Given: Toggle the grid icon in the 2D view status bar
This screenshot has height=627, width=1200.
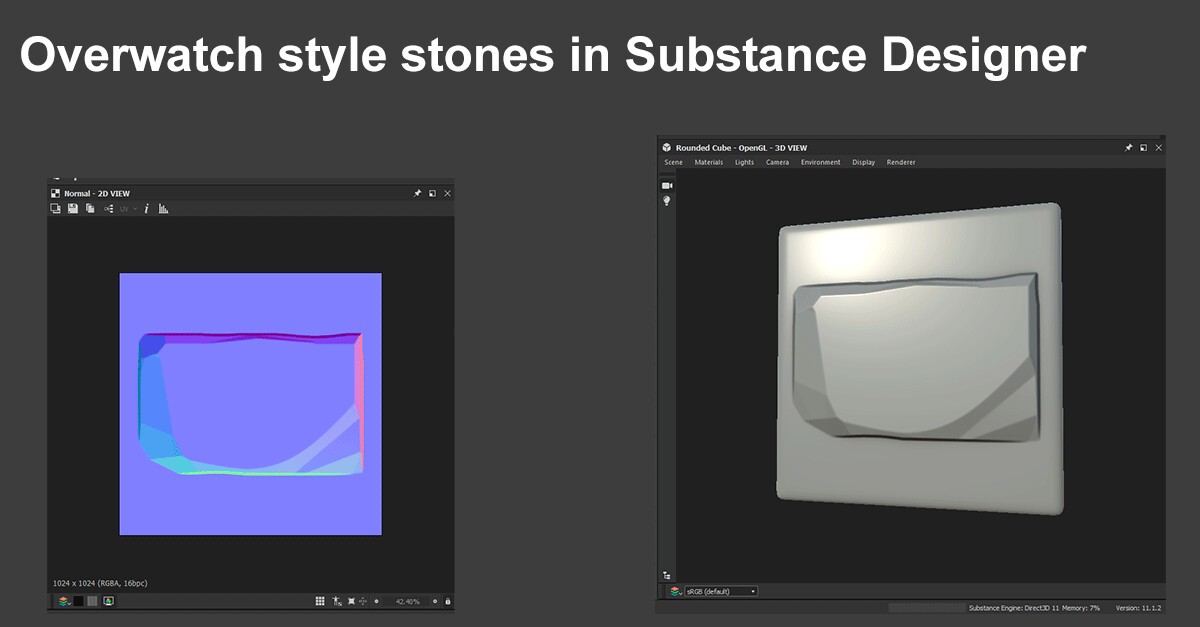Looking at the screenshot, I should (320, 601).
